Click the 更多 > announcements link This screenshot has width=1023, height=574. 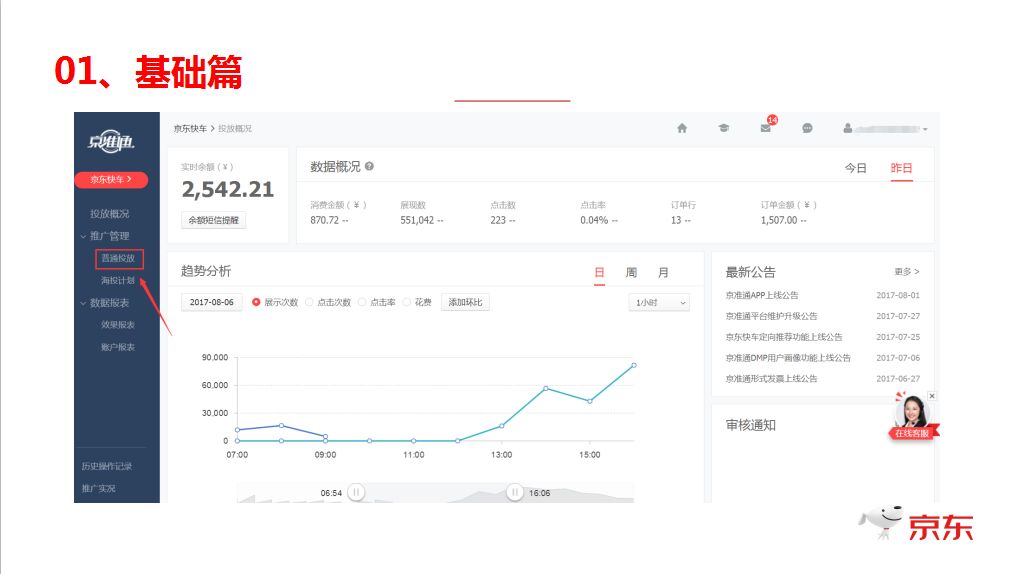907,271
